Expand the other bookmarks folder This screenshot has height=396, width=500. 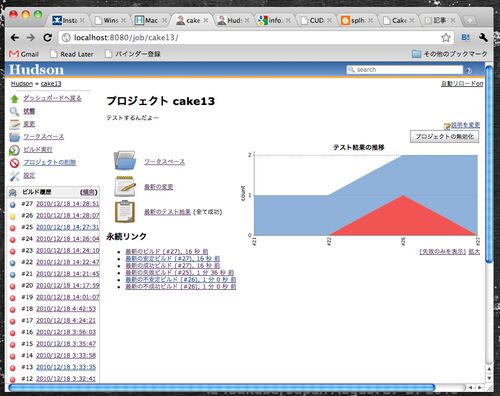click(x=450, y=54)
